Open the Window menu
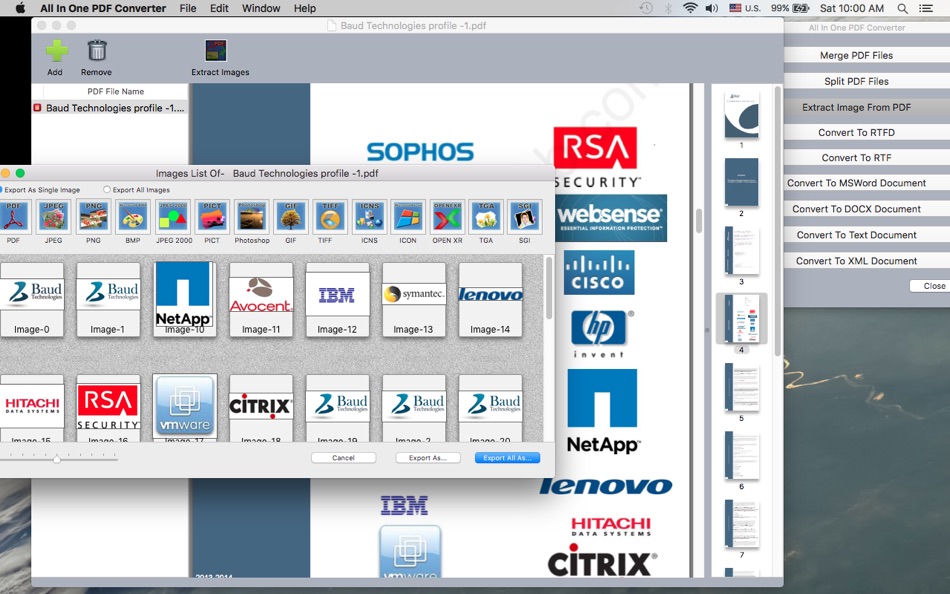Viewport: 950px width, 594px height. [x=261, y=8]
